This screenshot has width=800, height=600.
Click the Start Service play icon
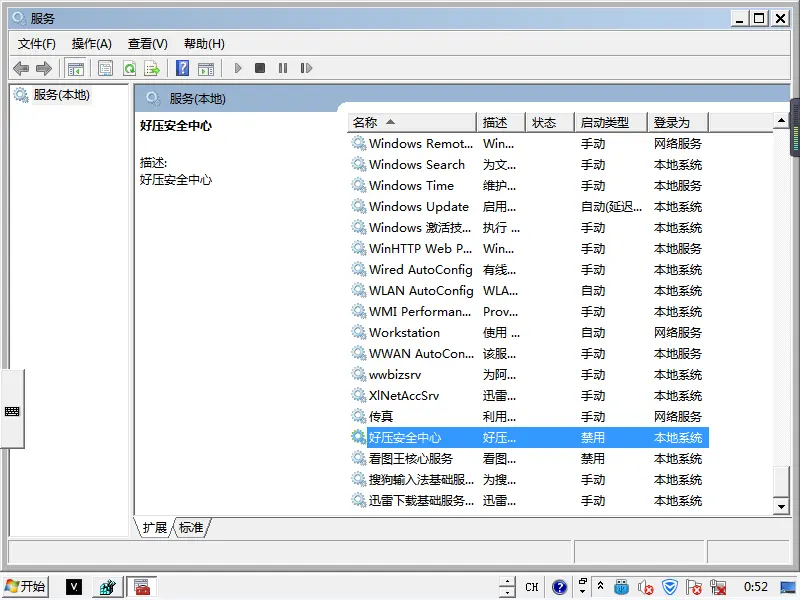[x=238, y=68]
